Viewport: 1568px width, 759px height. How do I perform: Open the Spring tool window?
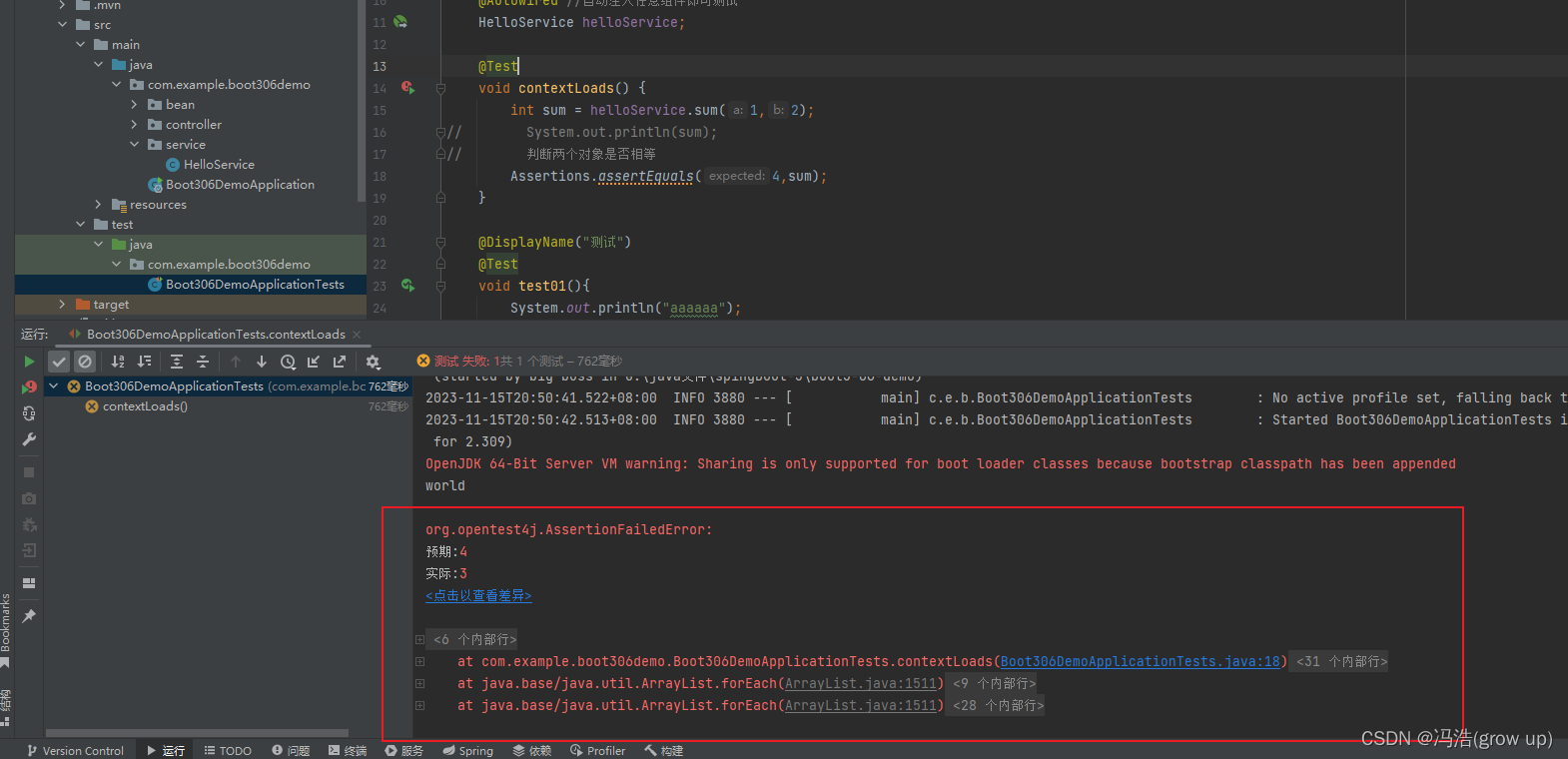click(x=468, y=750)
